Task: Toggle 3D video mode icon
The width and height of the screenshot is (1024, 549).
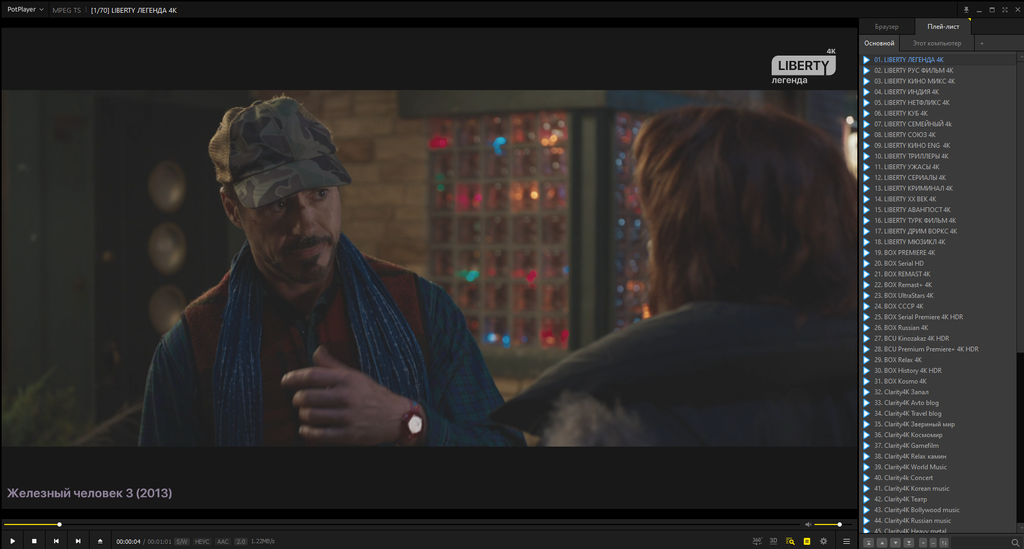Action: (773, 541)
